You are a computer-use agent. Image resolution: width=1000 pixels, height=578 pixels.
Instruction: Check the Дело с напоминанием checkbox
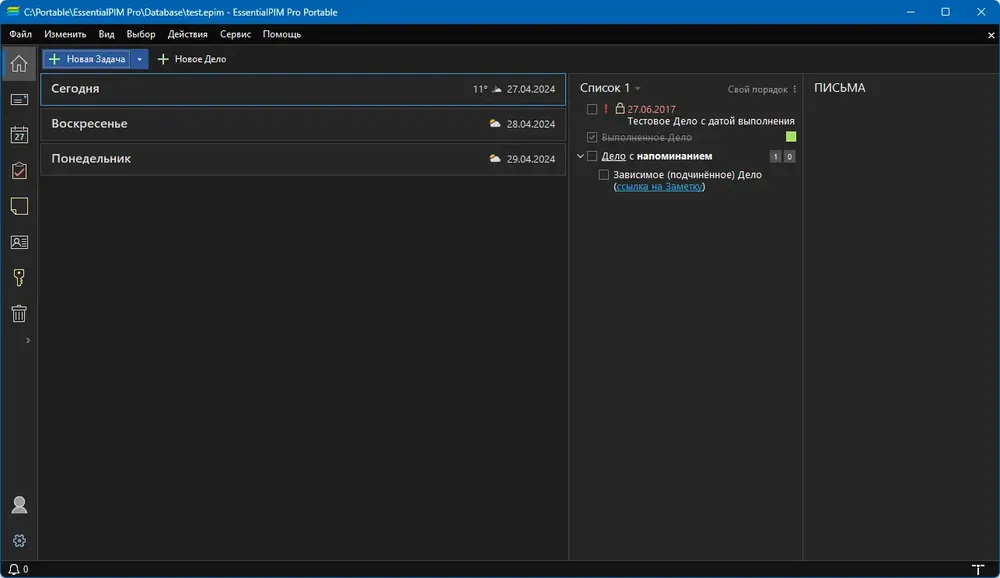pyautogui.click(x=592, y=156)
